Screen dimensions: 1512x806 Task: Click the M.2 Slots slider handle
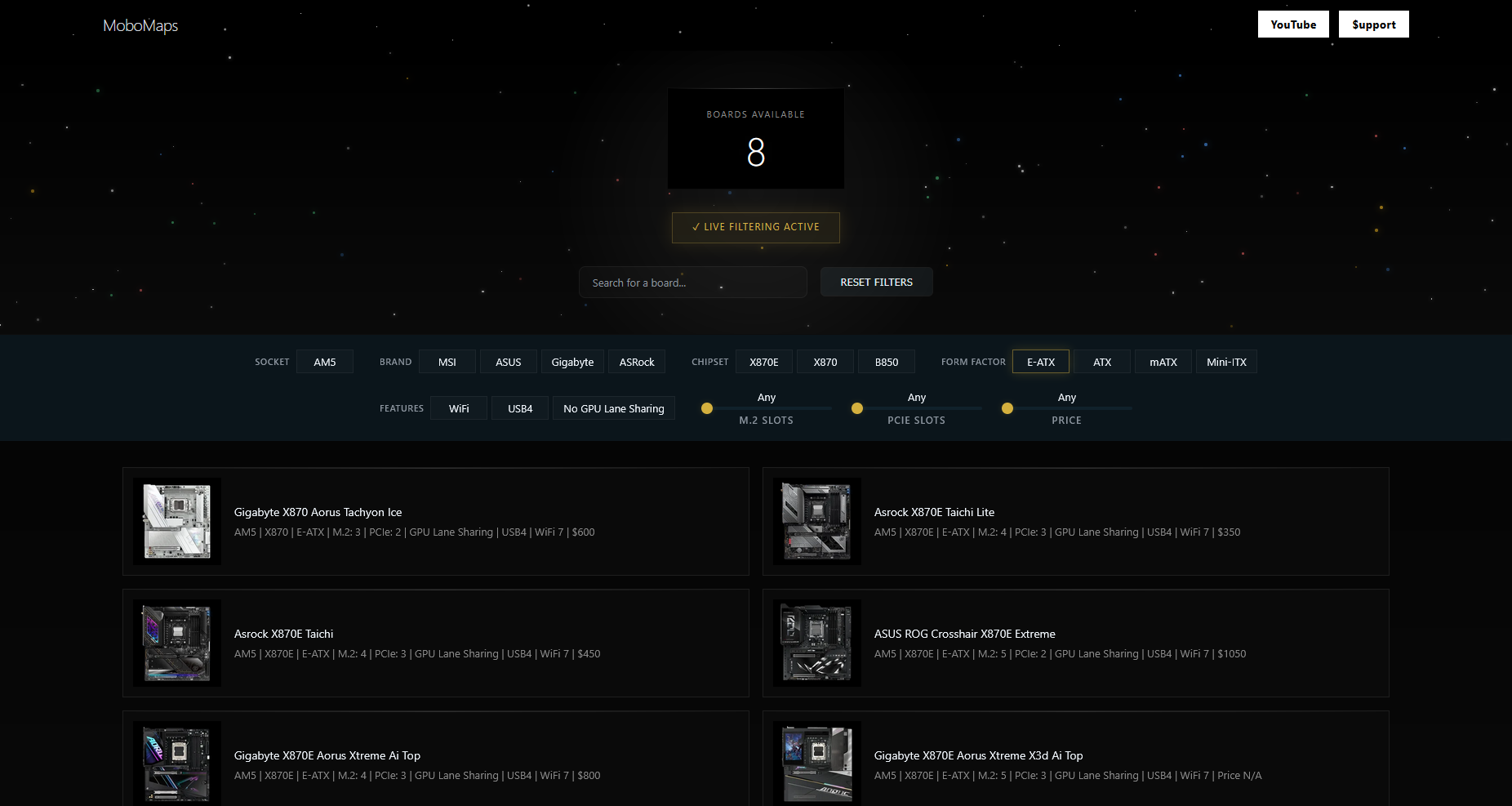tap(707, 408)
